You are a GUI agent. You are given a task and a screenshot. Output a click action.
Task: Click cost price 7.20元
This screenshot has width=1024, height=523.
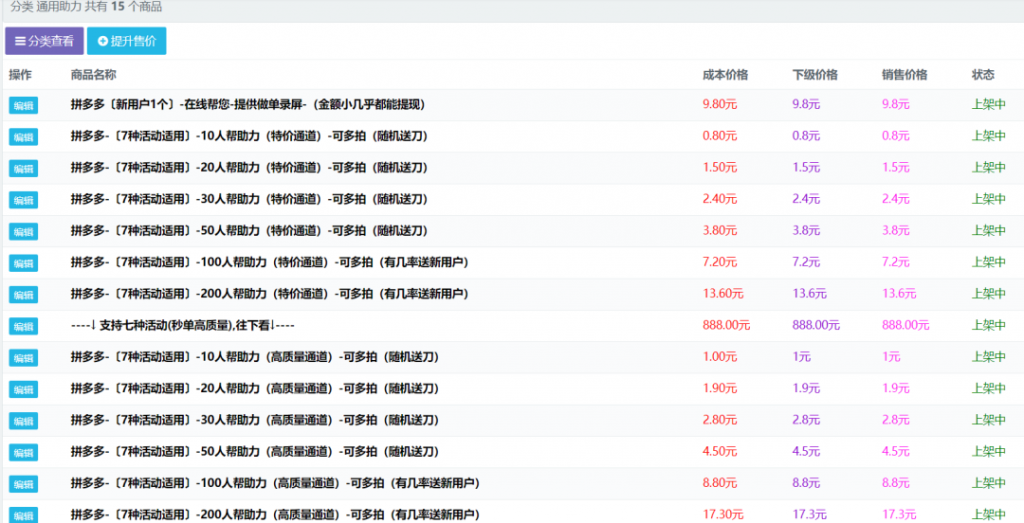click(720, 262)
